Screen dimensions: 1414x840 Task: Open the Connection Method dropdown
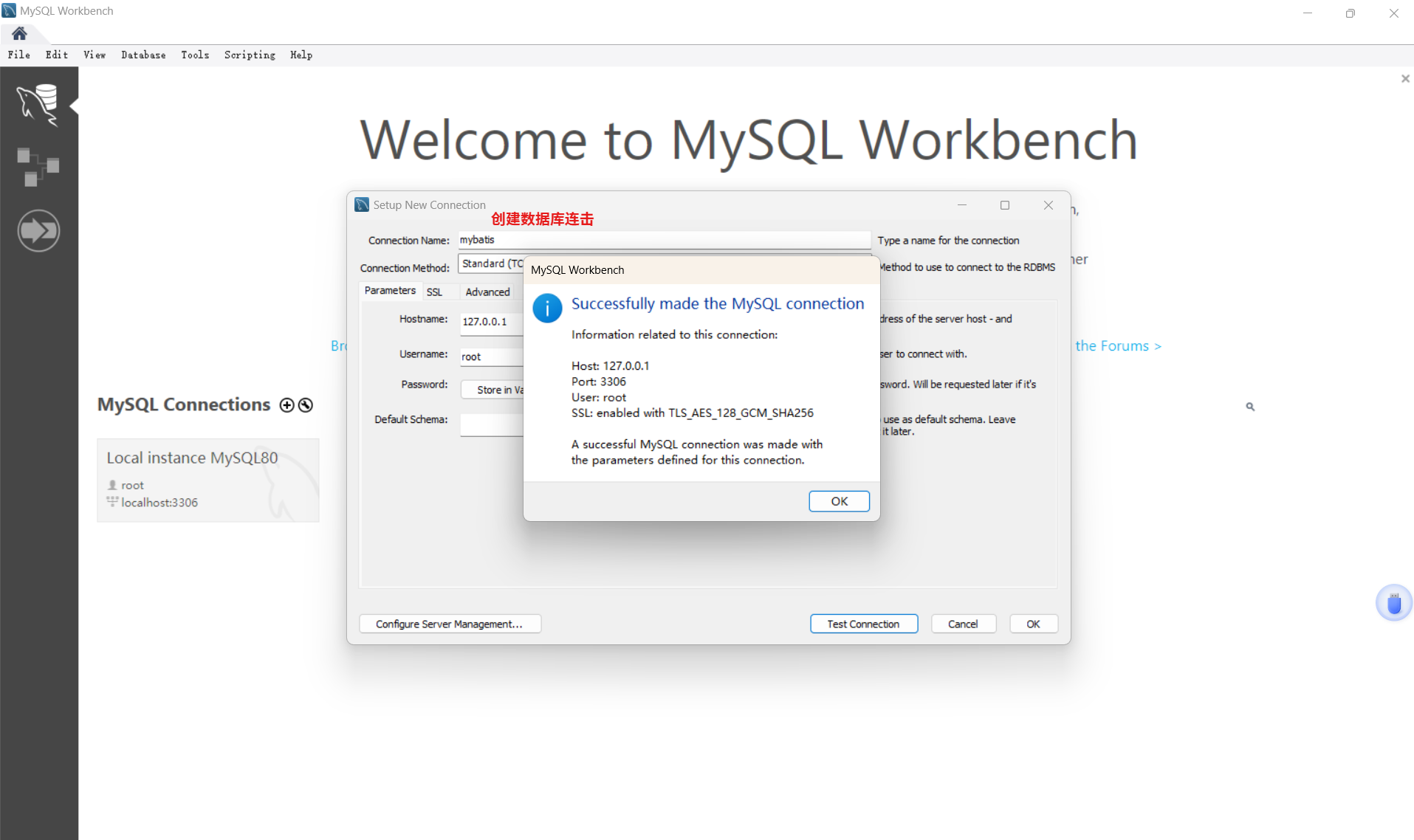point(491,264)
